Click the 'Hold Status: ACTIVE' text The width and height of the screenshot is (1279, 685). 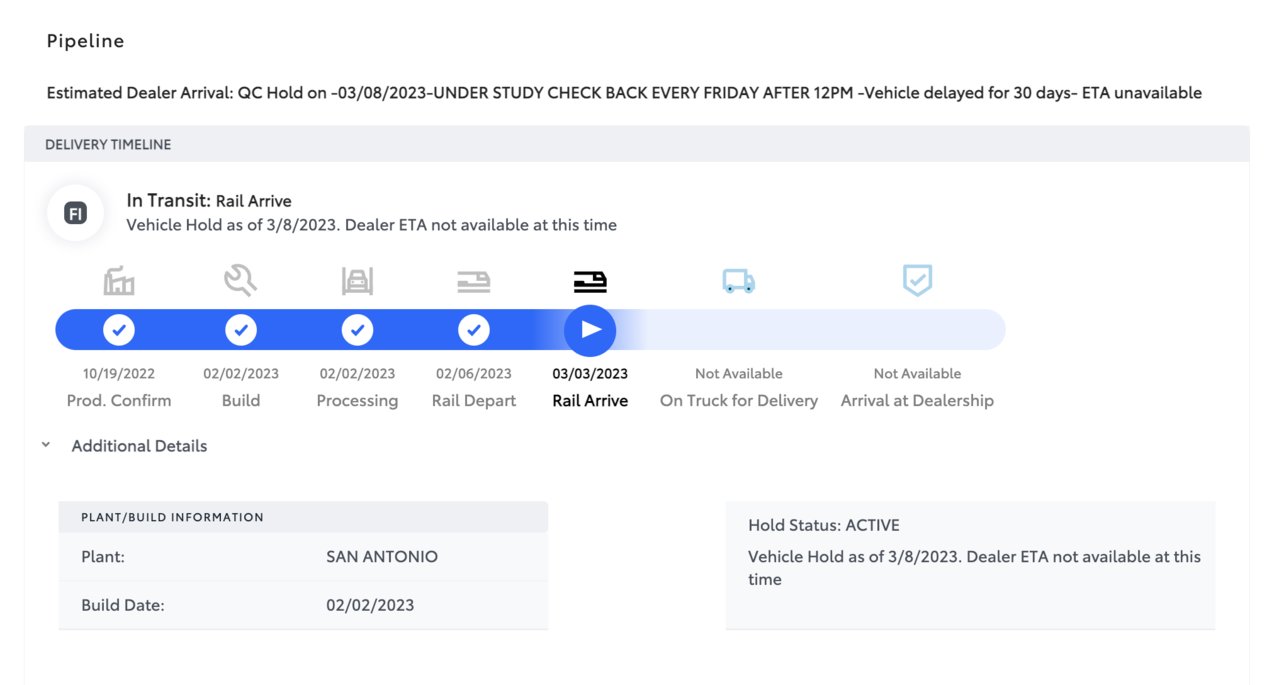[824, 525]
